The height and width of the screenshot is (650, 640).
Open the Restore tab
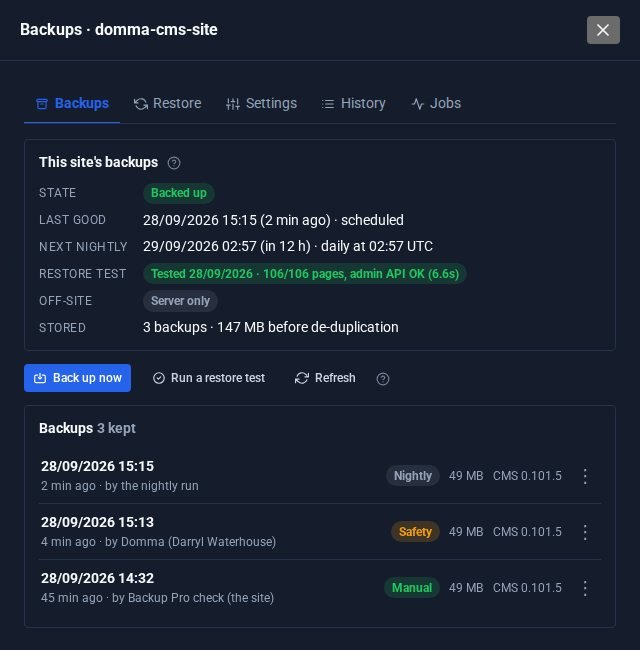167,103
